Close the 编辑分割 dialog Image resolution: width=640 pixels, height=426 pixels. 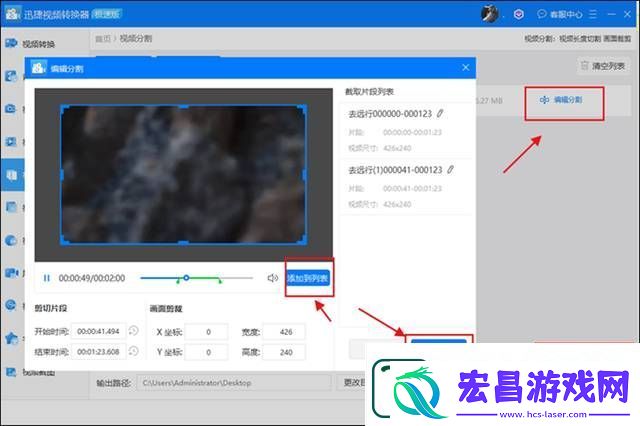coord(465,67)
